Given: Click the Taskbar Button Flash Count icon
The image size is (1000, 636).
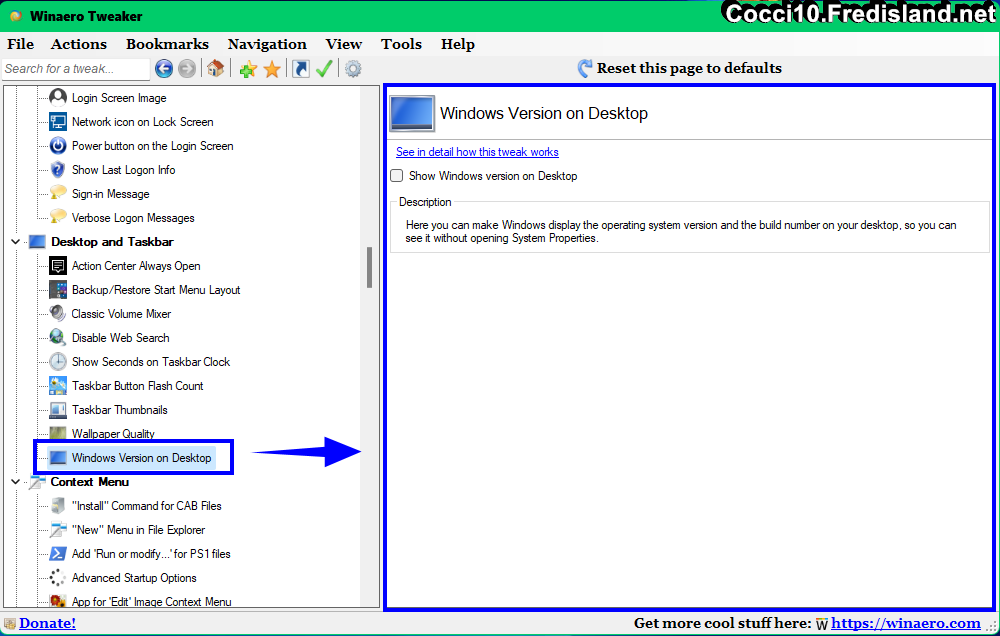Looking at the screenshot, I should tap(58, 385).
